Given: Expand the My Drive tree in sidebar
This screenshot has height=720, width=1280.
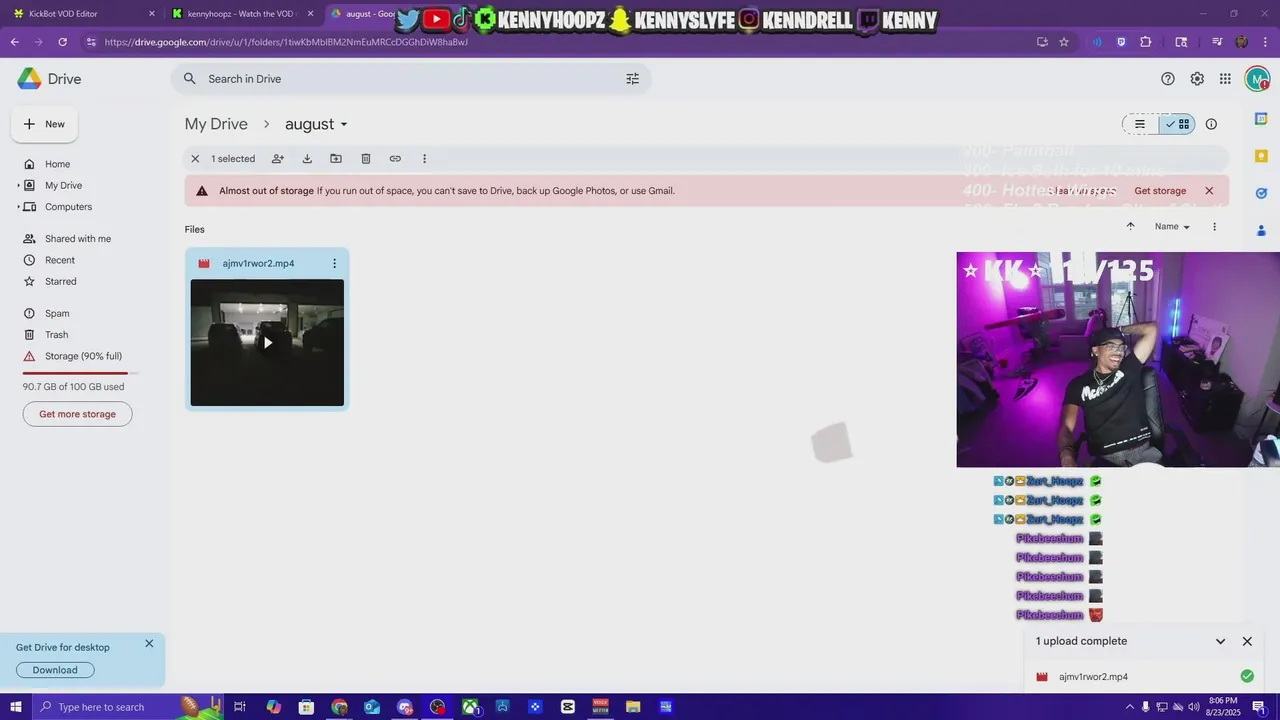Looking at the screenshot, I should (18, 186).
